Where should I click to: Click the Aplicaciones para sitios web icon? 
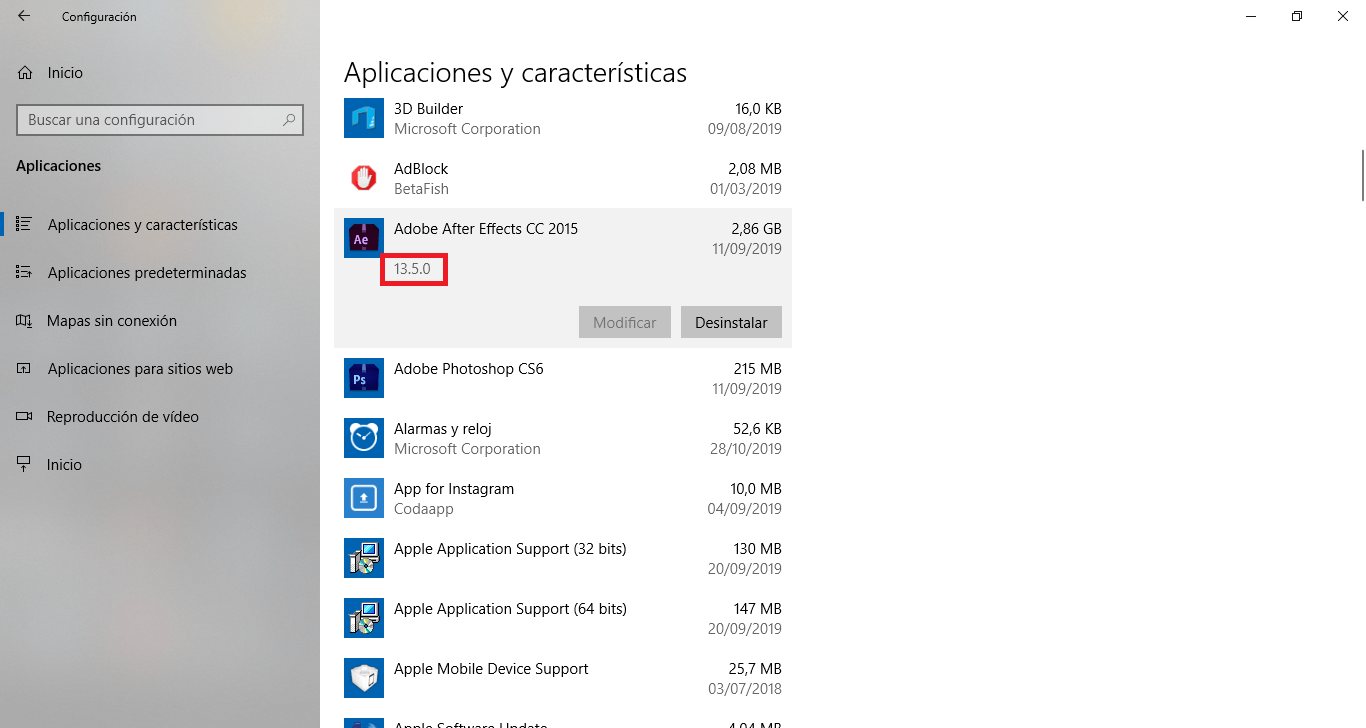point(25,368)
